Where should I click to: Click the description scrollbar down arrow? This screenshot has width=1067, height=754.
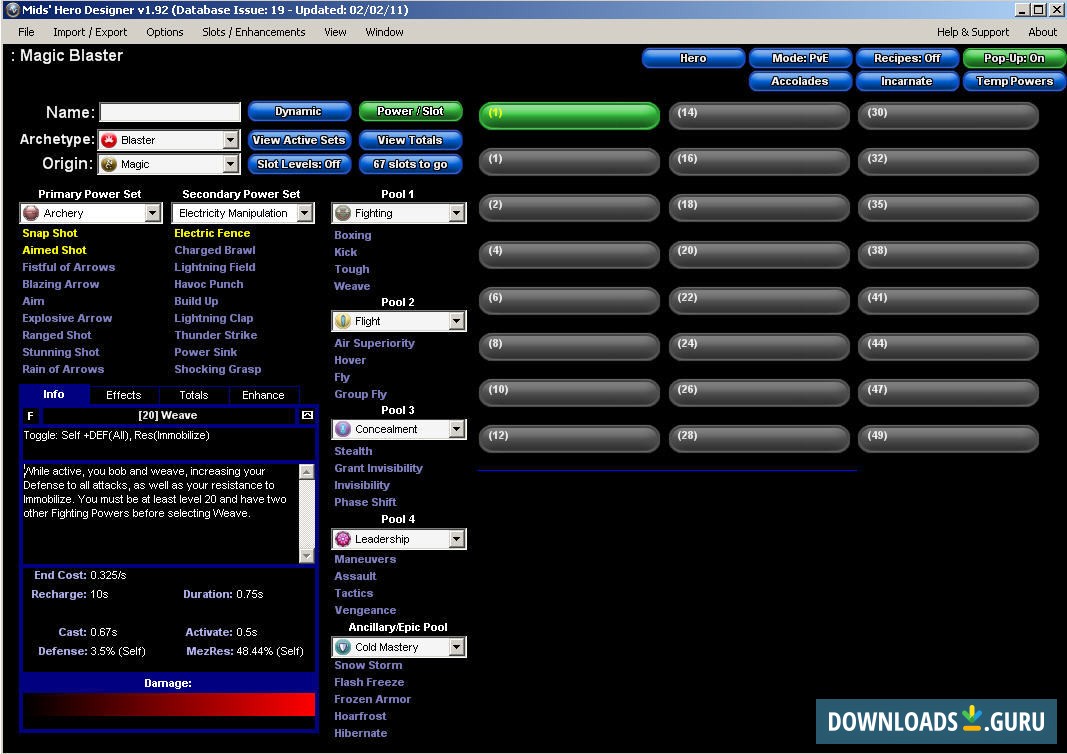coord(307,556)
